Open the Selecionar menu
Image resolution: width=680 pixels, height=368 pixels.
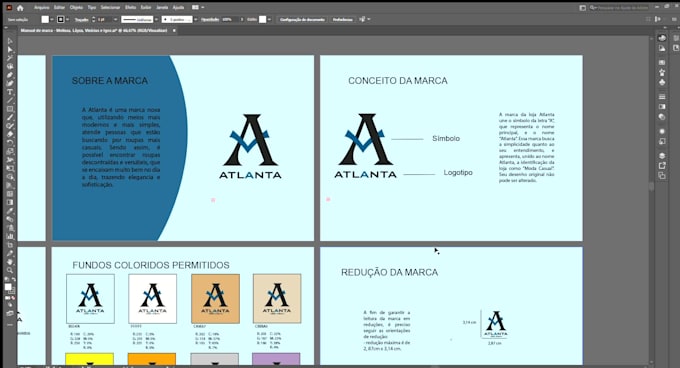coord(110,7)
